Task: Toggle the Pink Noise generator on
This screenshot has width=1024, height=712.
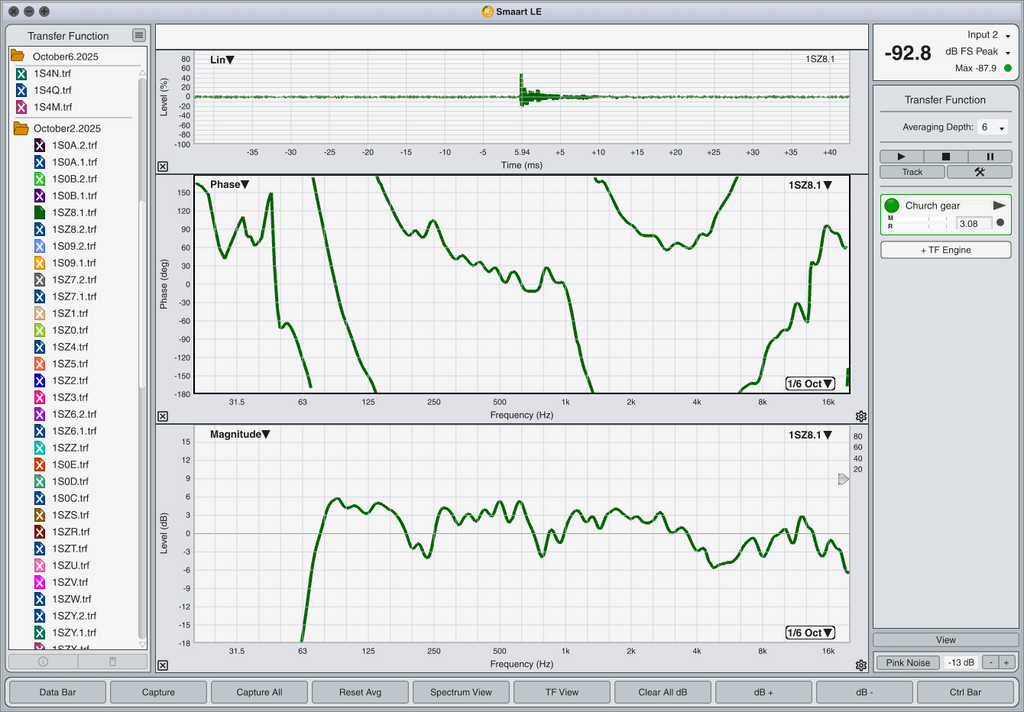Action: 908,662
